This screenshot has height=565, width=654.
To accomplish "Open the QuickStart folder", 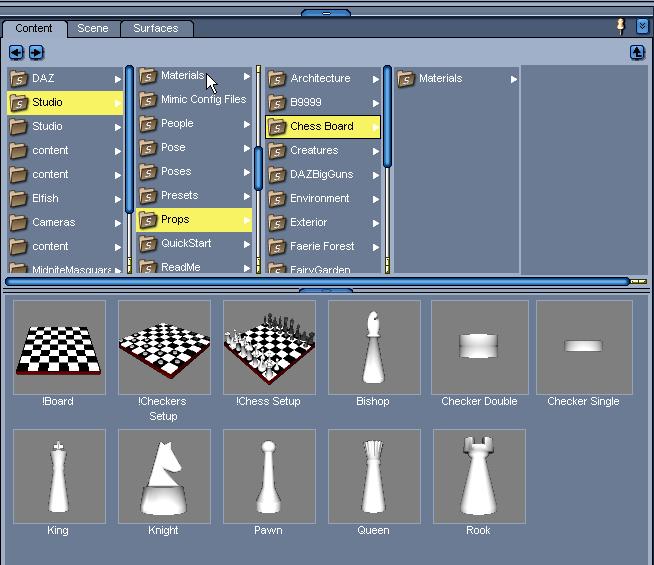I will pos(194,244).
